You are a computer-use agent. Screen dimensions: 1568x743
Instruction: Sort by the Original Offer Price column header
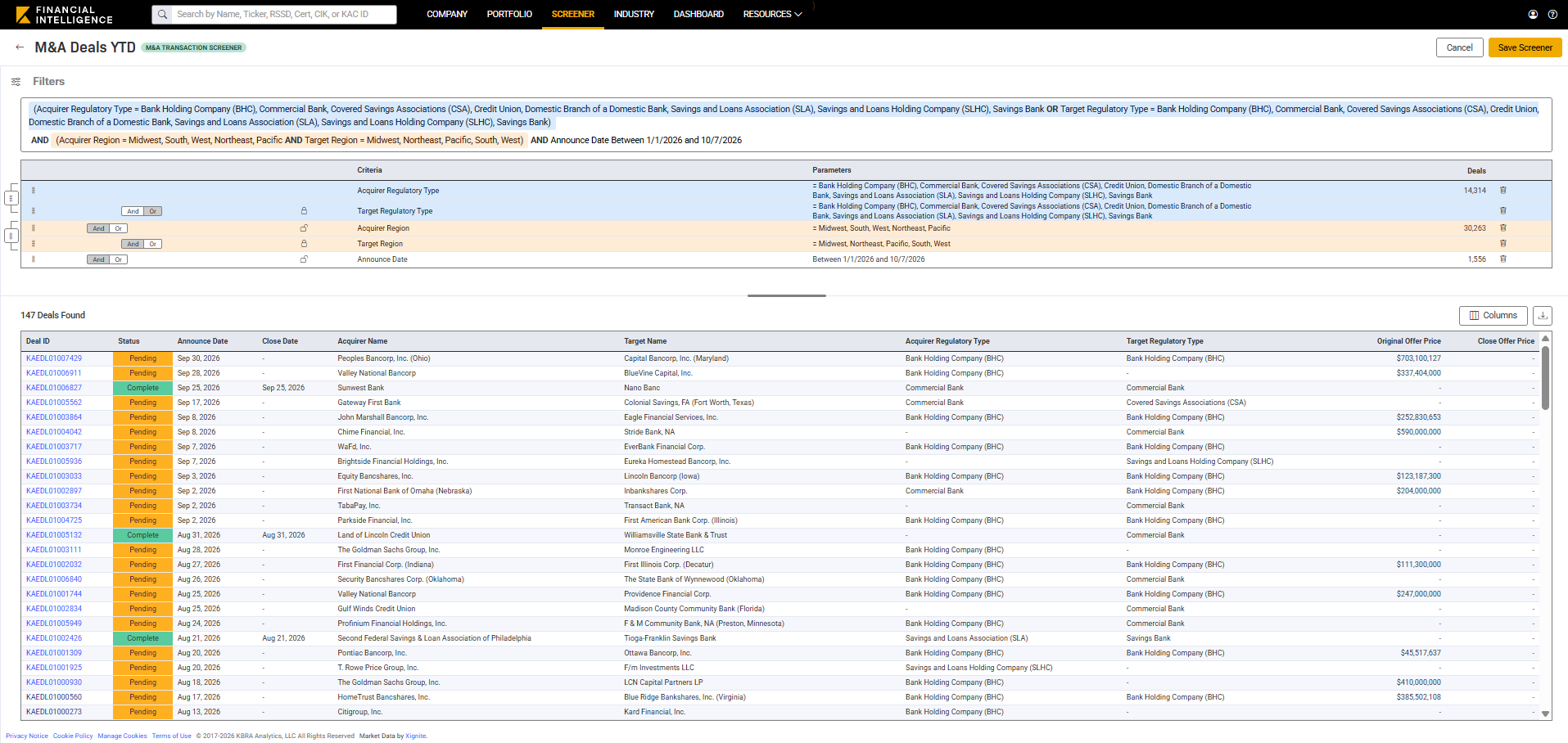1408,341
